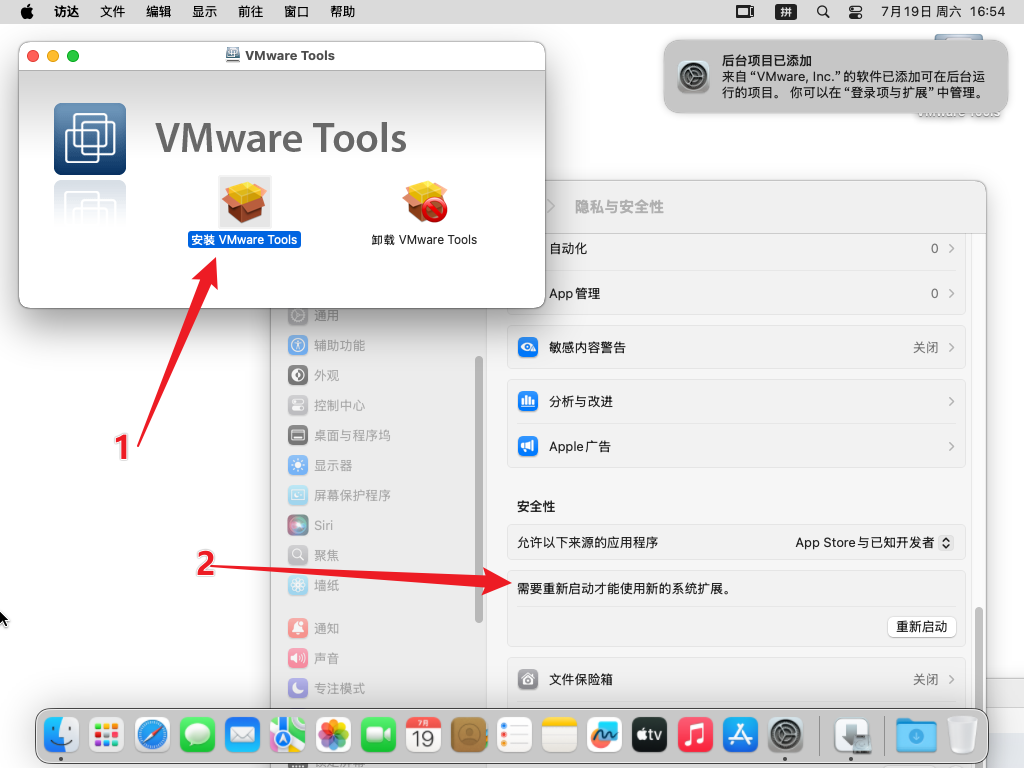
Task: Click the screen mirroring menu bar icon
Action: point(745,12)
